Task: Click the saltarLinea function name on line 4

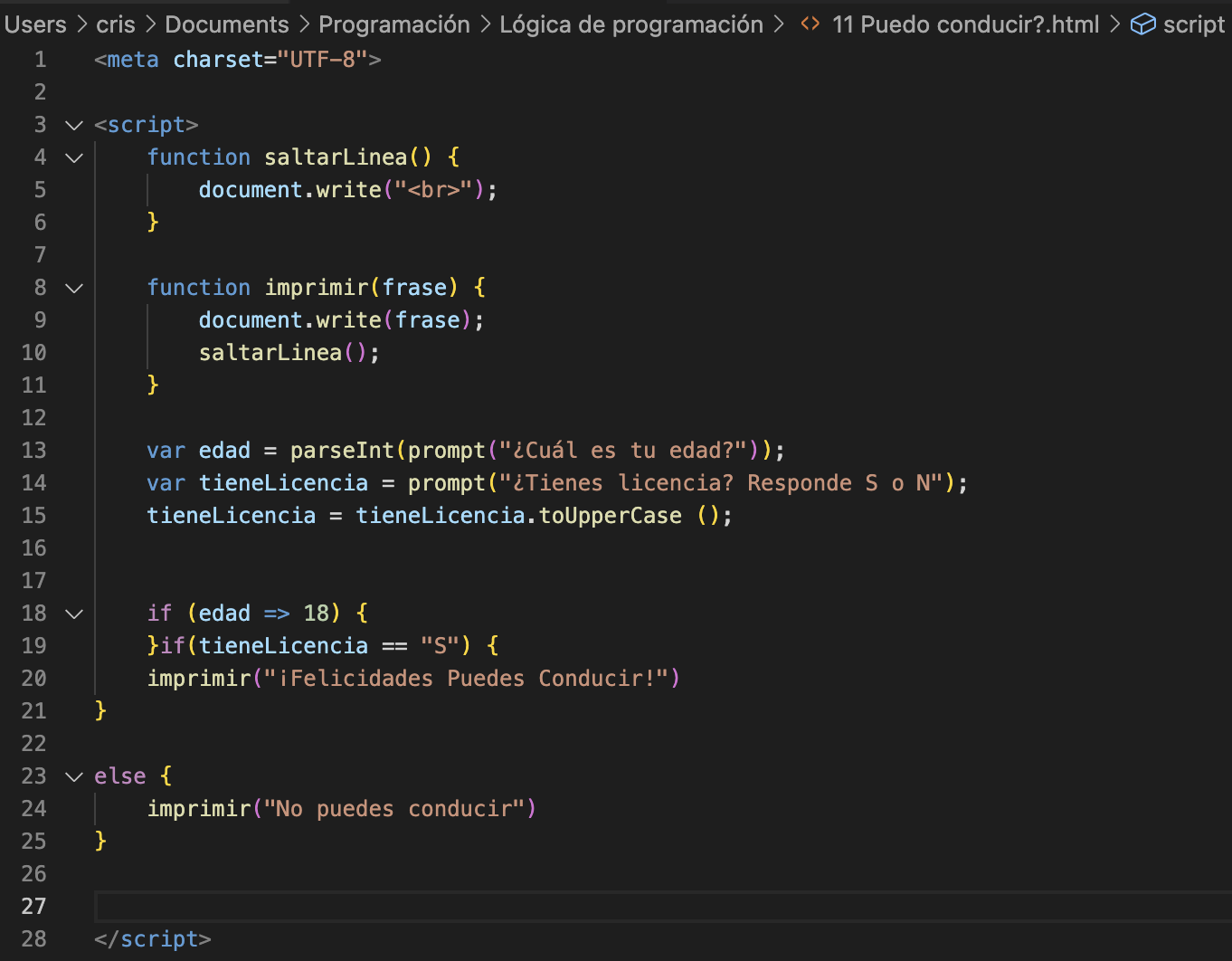Action: pos(336,157)
